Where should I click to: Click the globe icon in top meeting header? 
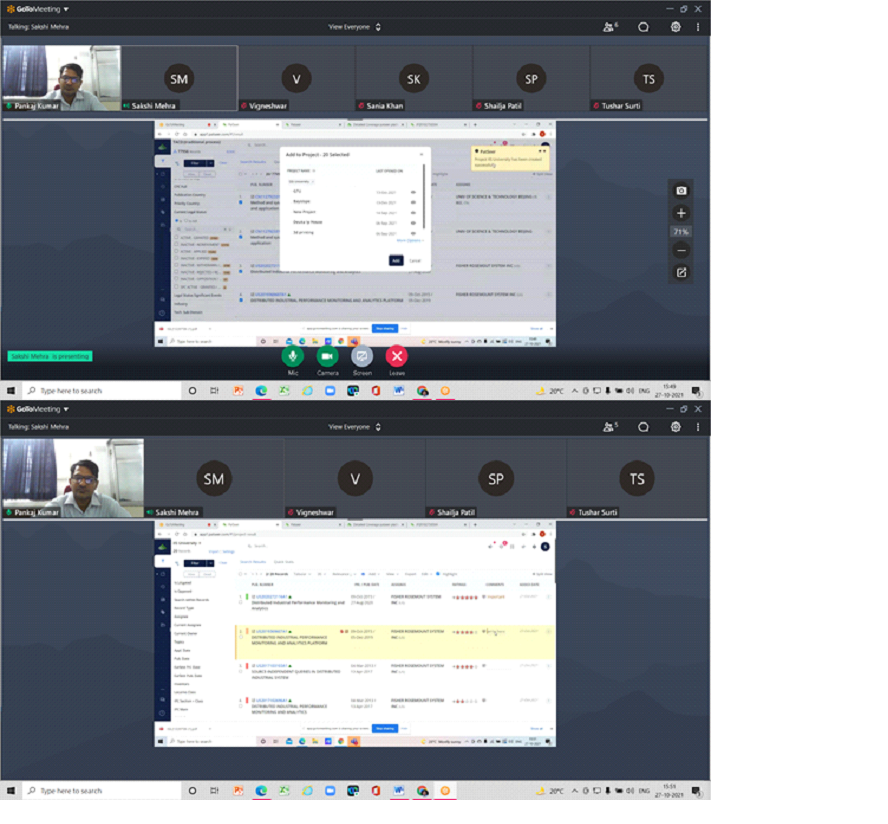click(x=676, y=27)
